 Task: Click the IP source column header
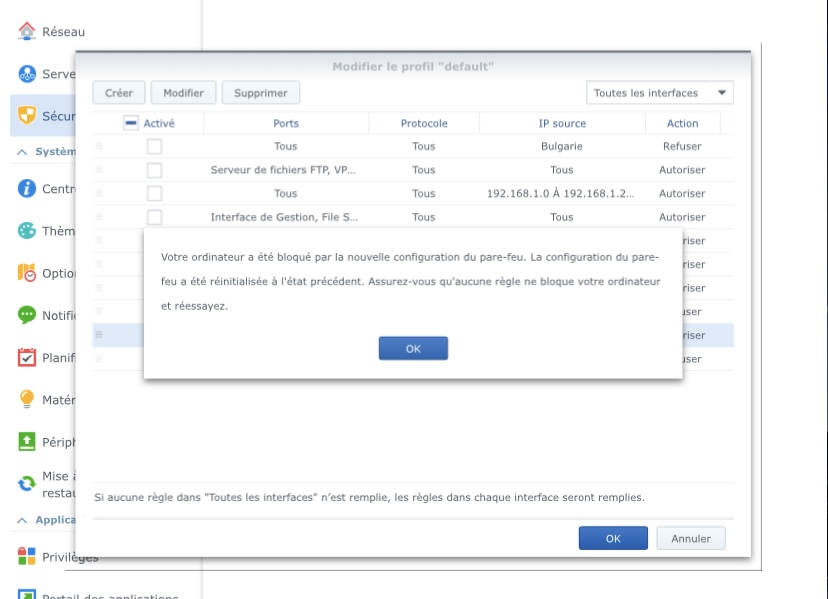[562, 123]
